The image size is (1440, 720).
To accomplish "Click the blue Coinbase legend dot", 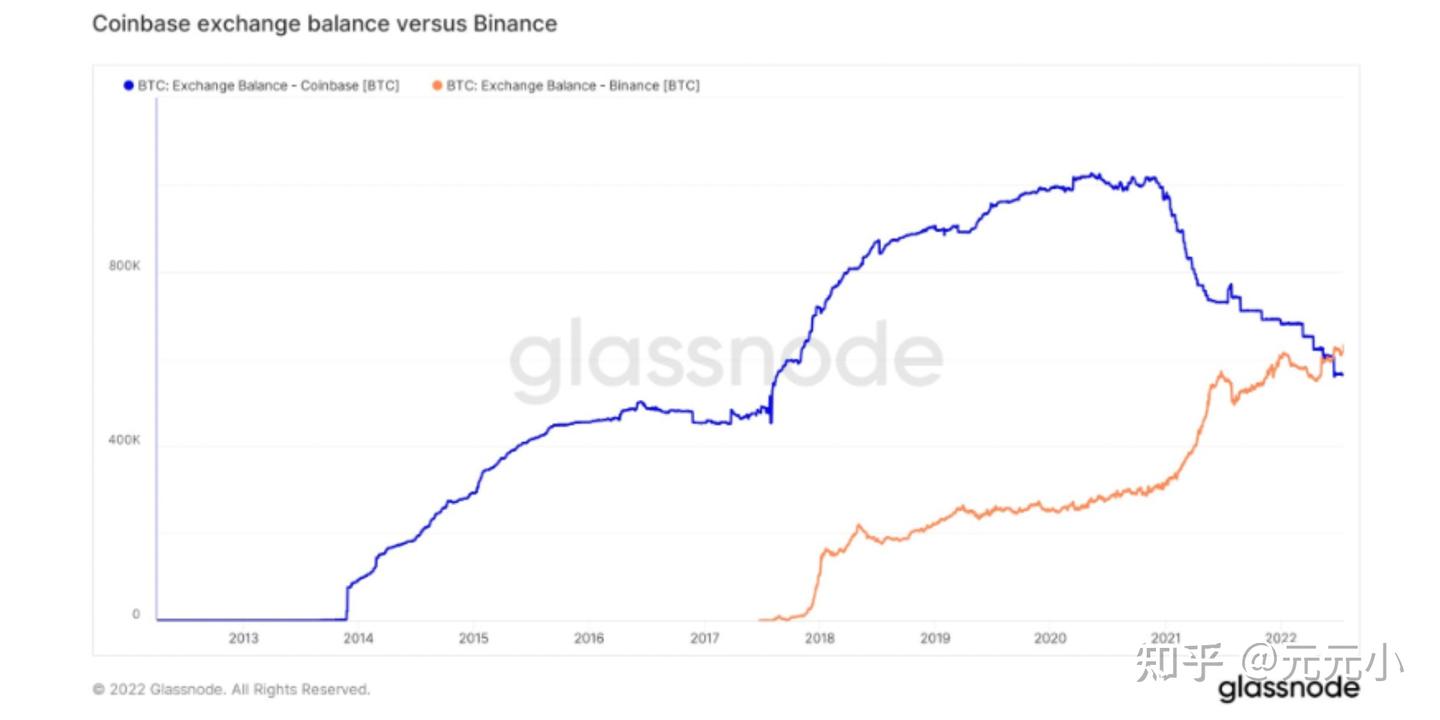I will click(128, 86).
